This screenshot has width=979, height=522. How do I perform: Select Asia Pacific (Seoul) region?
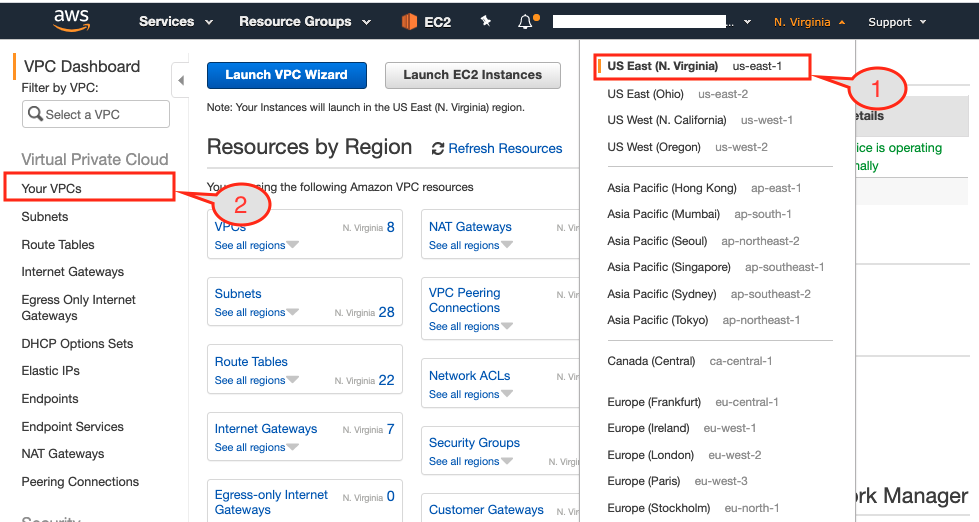coord(703,241)
